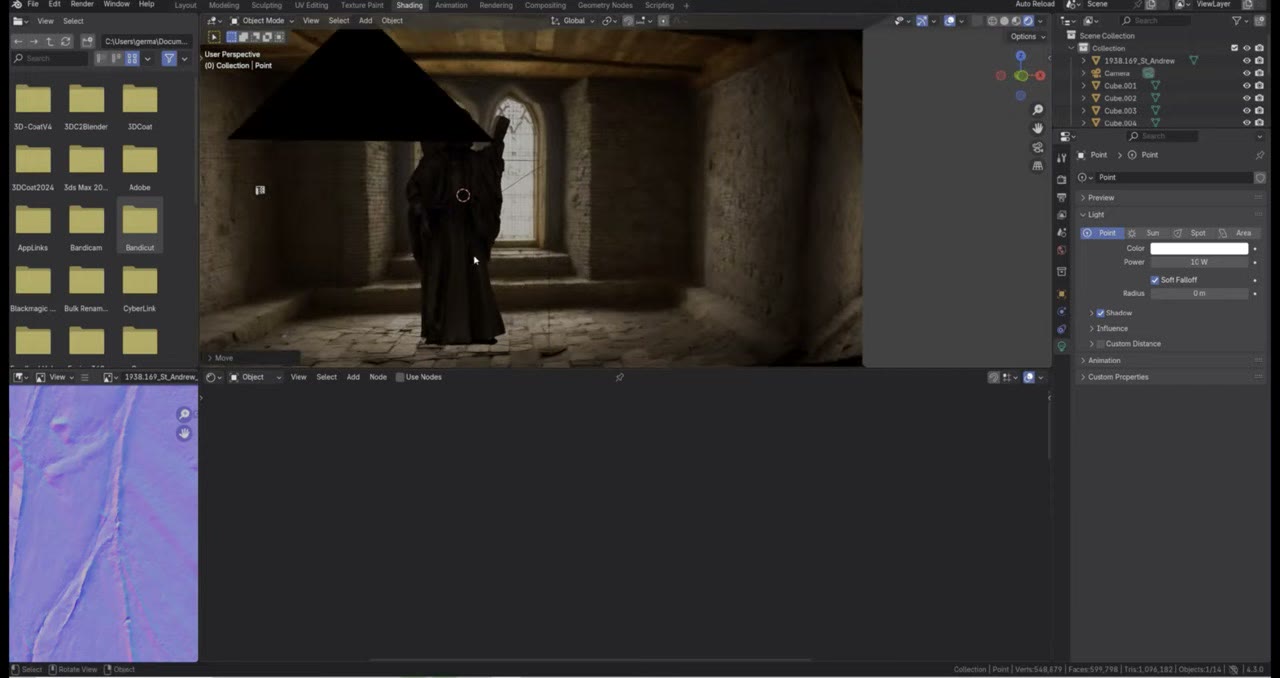Screen dimensions: 1280x678
Task: Open the Output properties tab
Action: [1062, 197]
